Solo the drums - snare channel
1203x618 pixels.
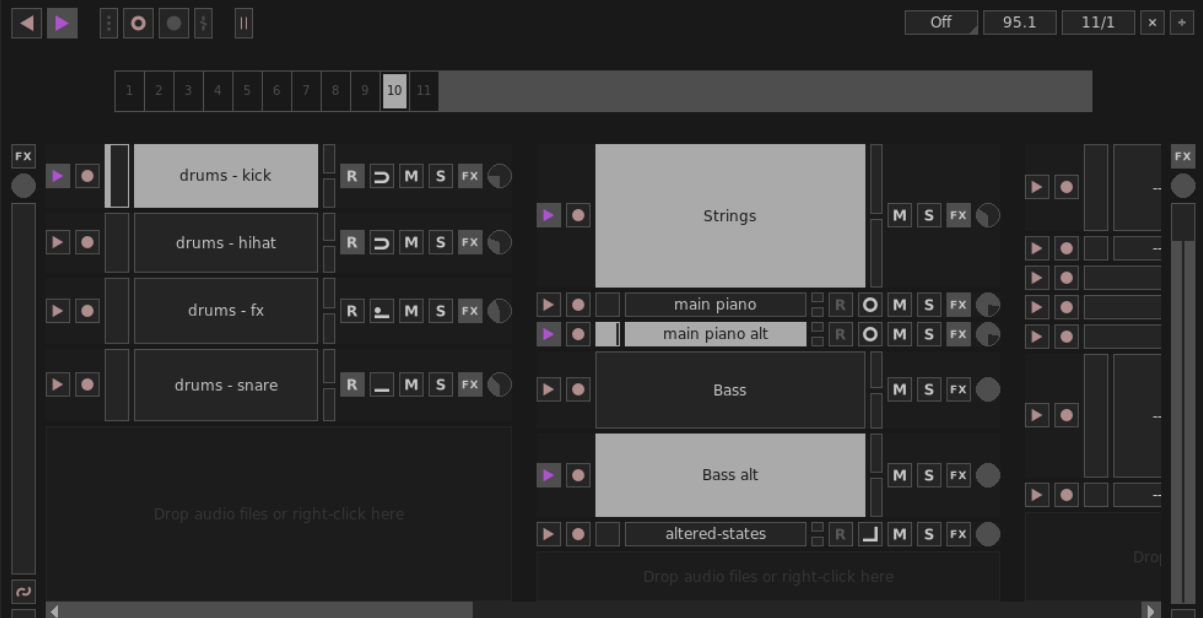[x=439, y=384]
